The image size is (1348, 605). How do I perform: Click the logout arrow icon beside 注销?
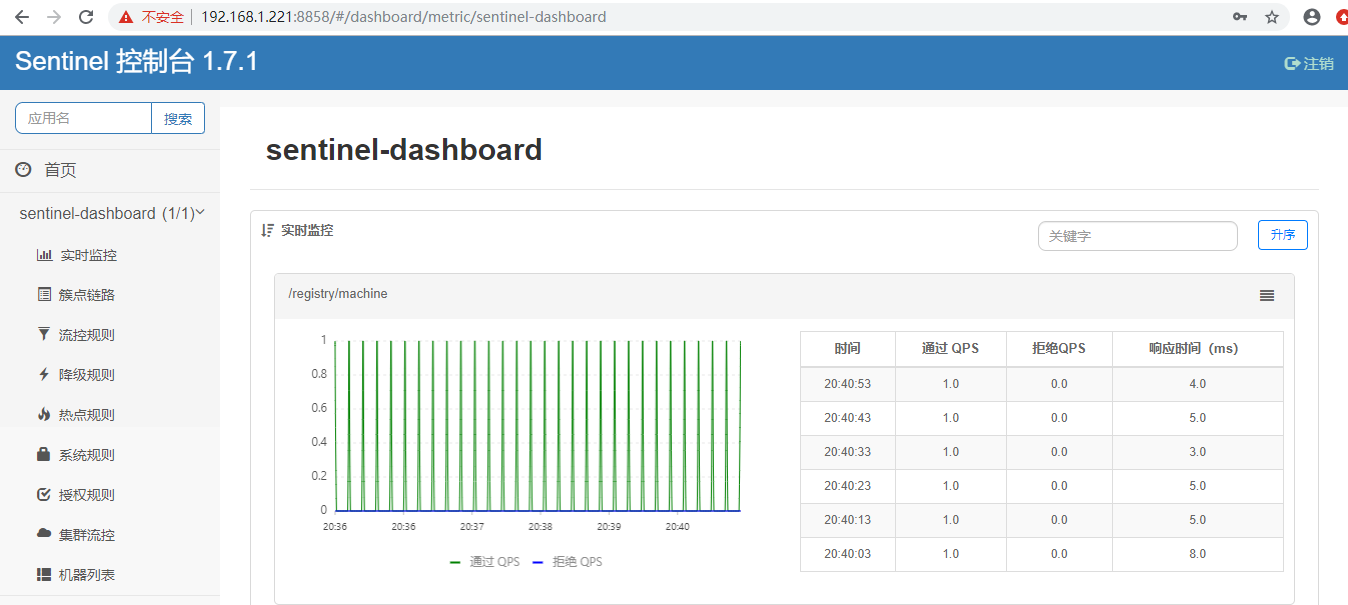point(1292,63)
